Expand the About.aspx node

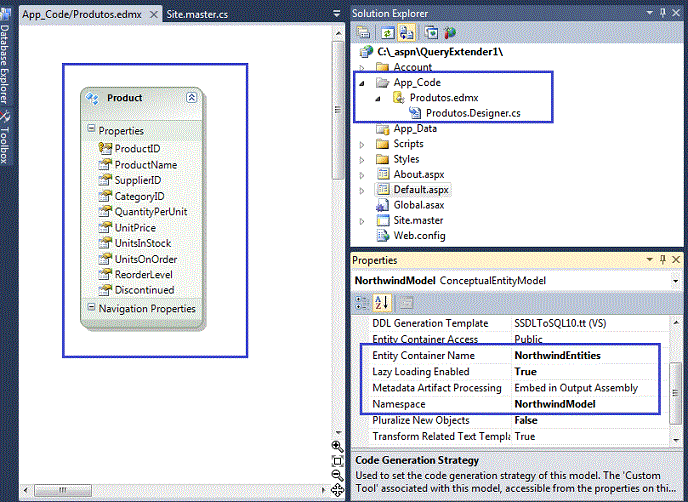point(362,175)
